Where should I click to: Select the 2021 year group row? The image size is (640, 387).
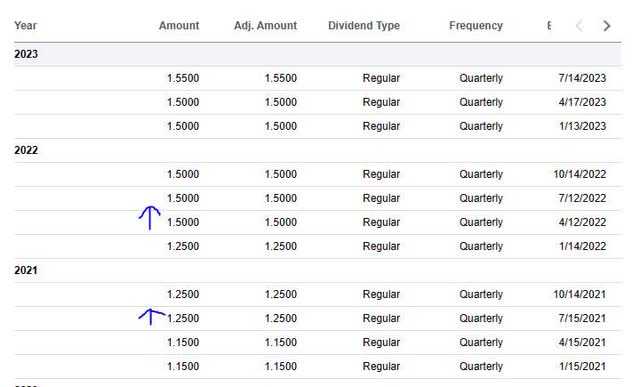point(318,270)
